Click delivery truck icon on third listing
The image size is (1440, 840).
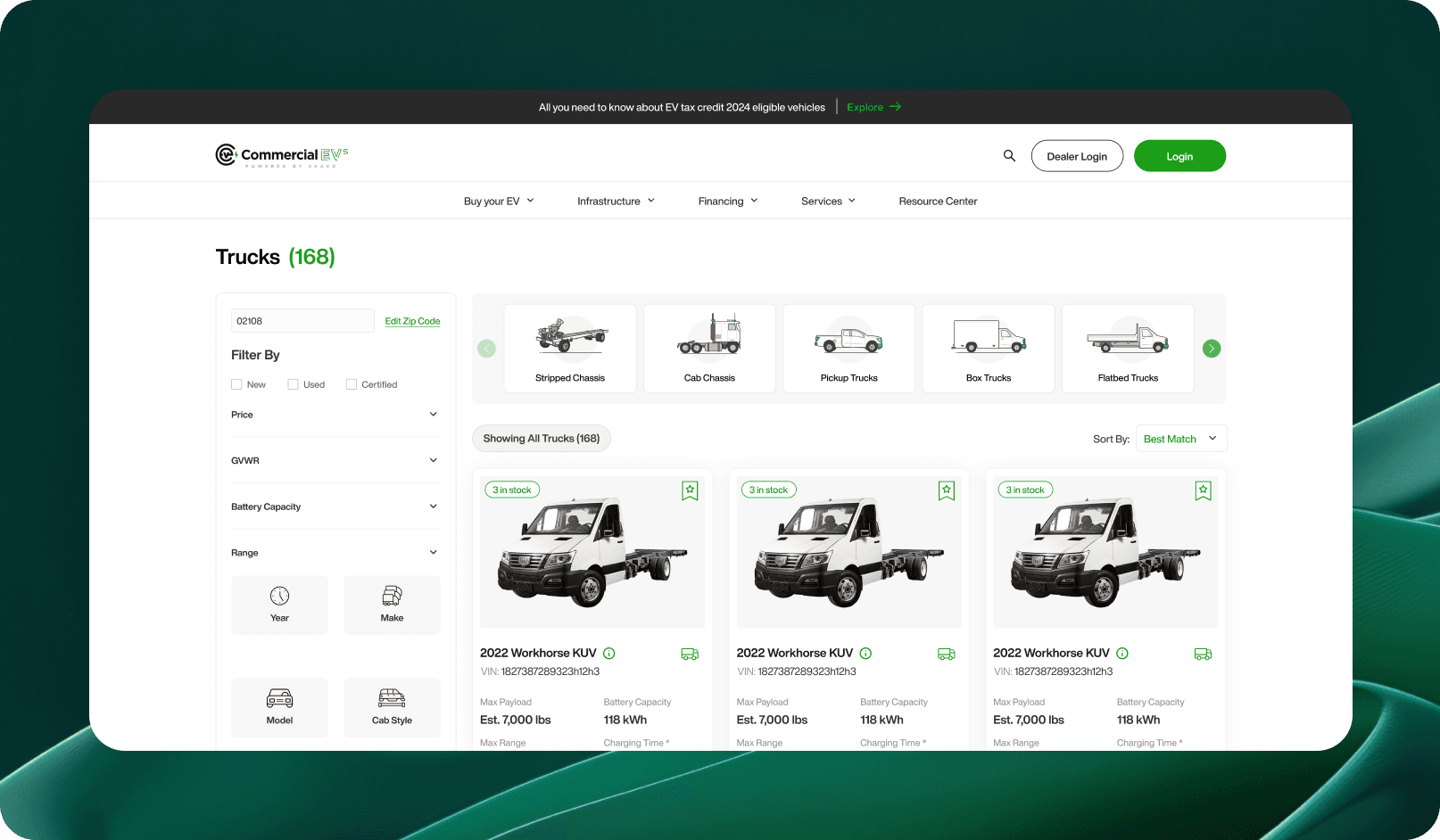[x=1203, y=655]
